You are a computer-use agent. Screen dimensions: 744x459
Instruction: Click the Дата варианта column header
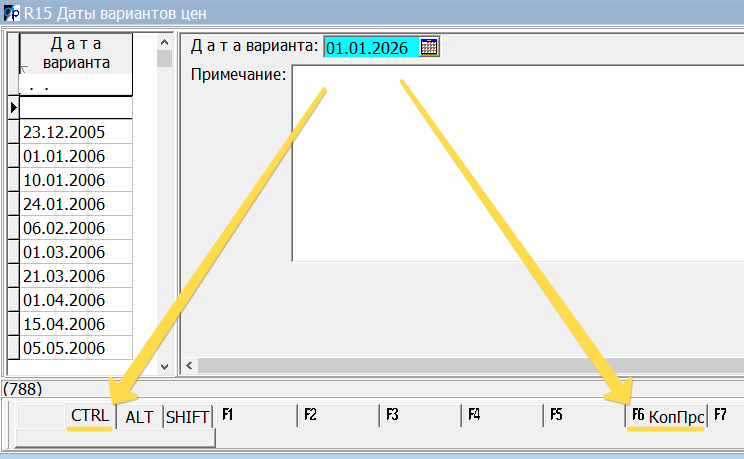tap(75, 53)
